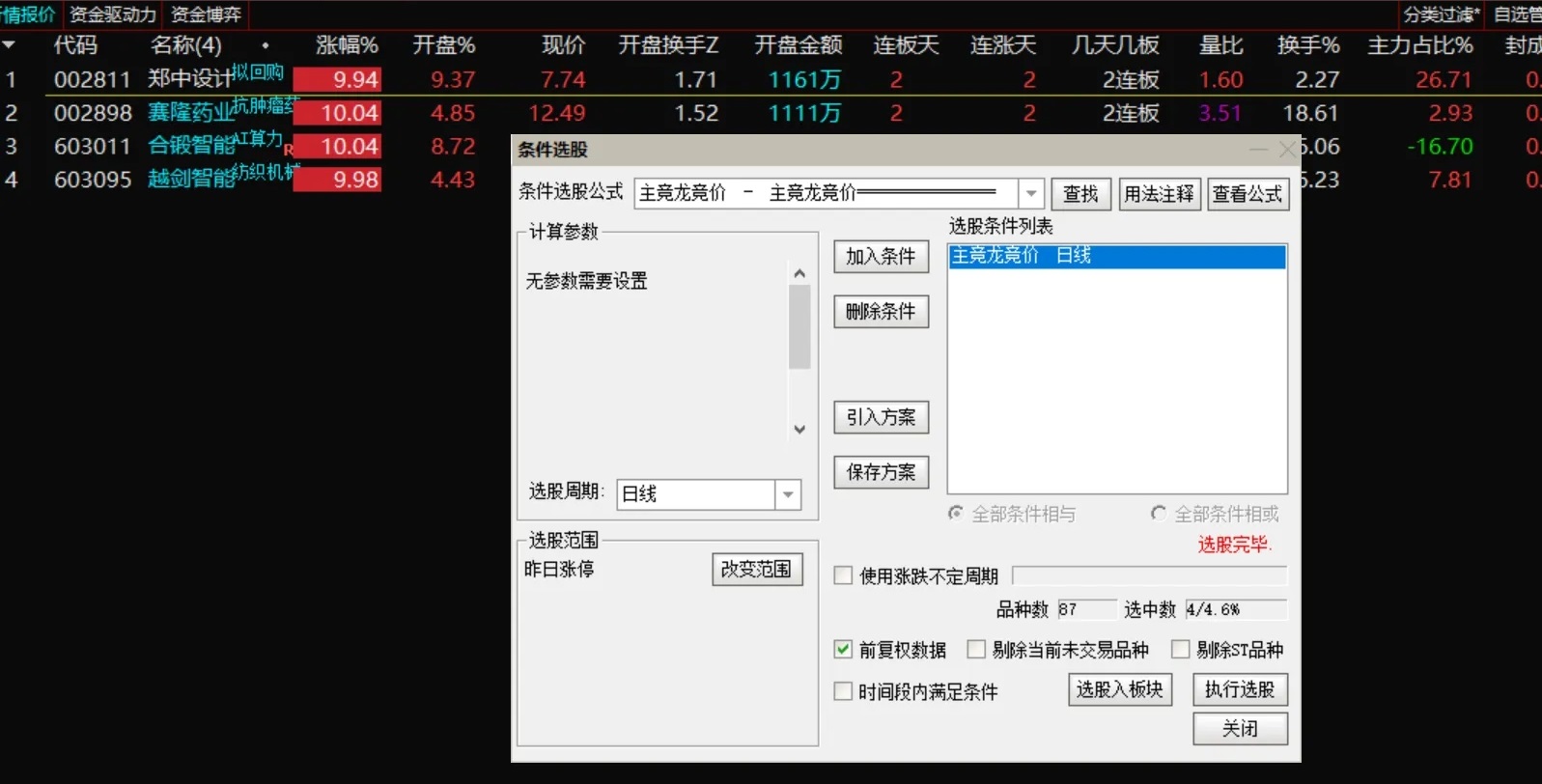The width and height of the screenshot is (1542, 784).
Task: Enable 使用涨跌不定周期 checkbox
Action: pos(843,575)
